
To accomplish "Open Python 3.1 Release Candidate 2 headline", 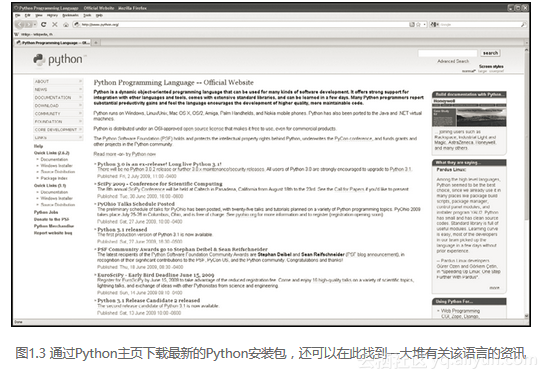I will click(149, 301).
